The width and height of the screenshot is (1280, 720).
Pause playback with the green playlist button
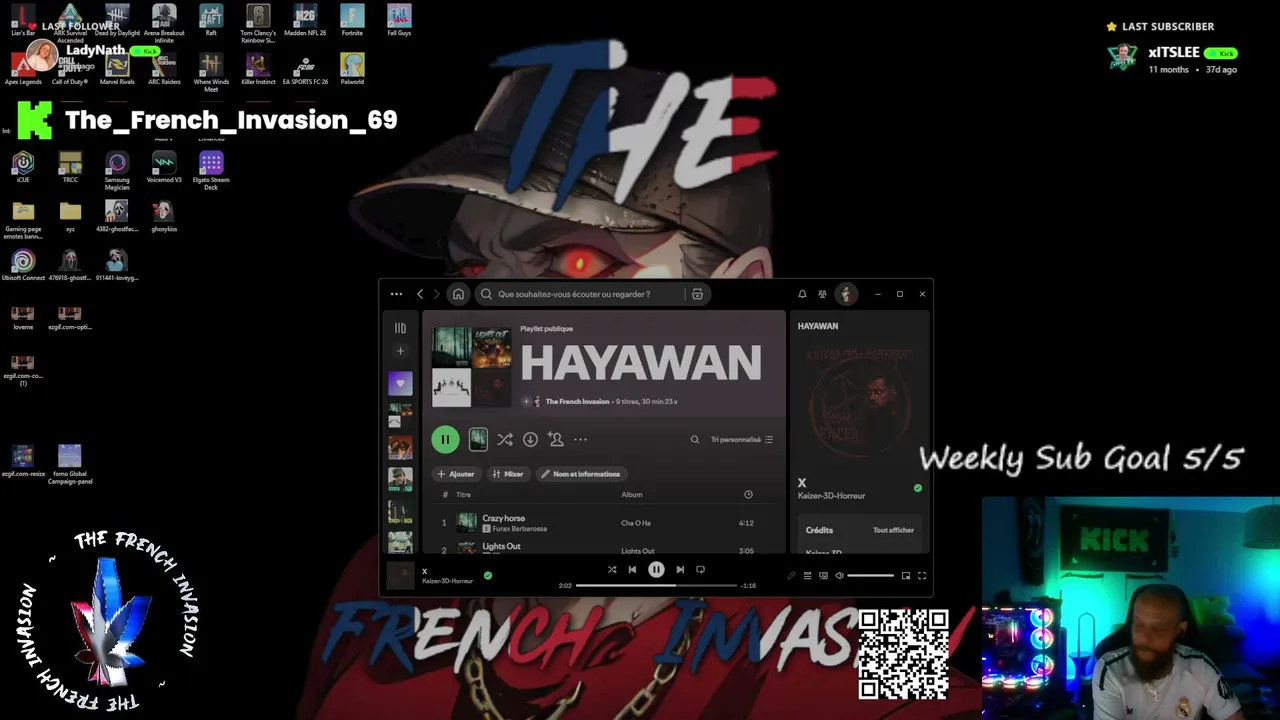445,439
